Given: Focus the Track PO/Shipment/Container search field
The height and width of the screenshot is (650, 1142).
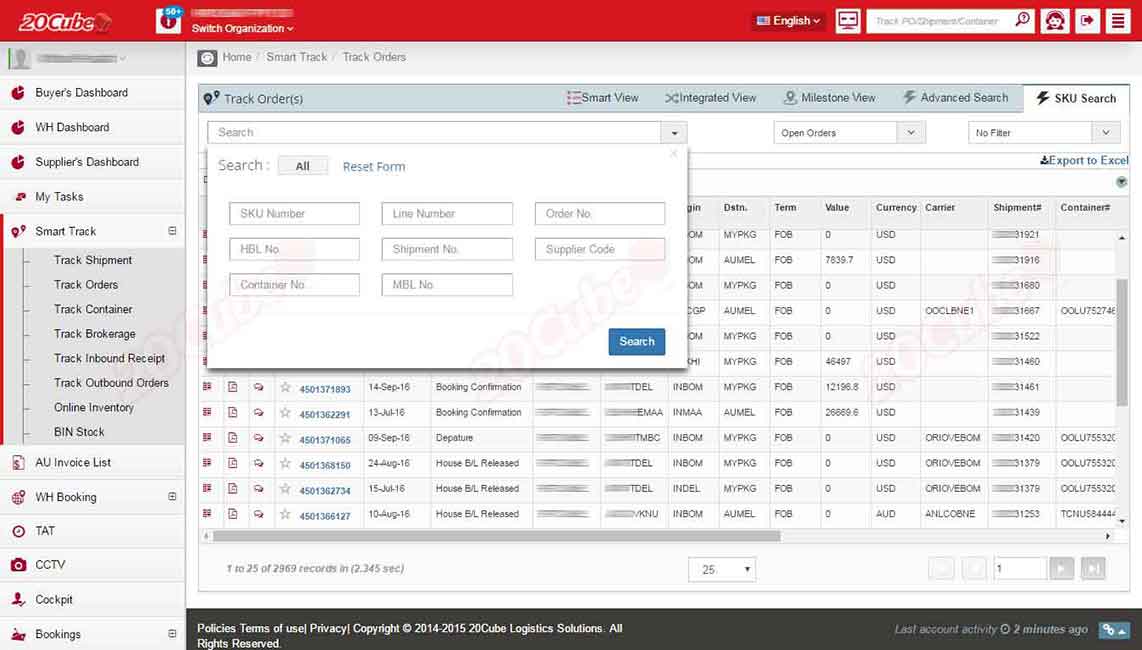Looking at the screenshot, I should coord(940,20).
